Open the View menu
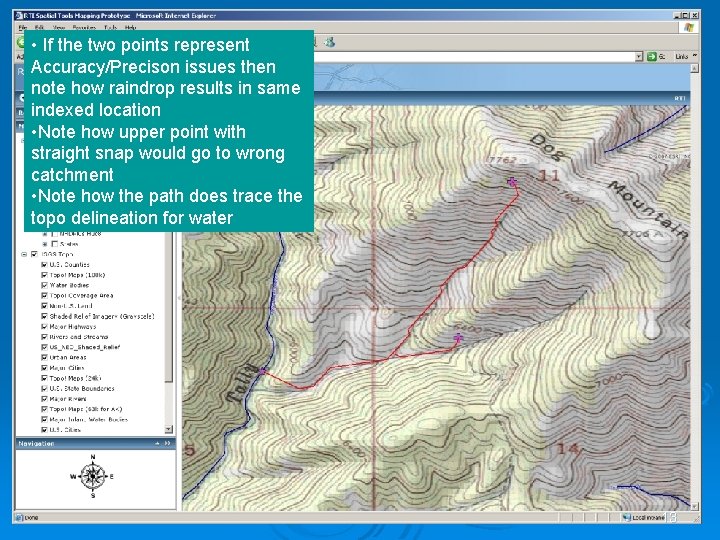 click(x=59, y=28)
